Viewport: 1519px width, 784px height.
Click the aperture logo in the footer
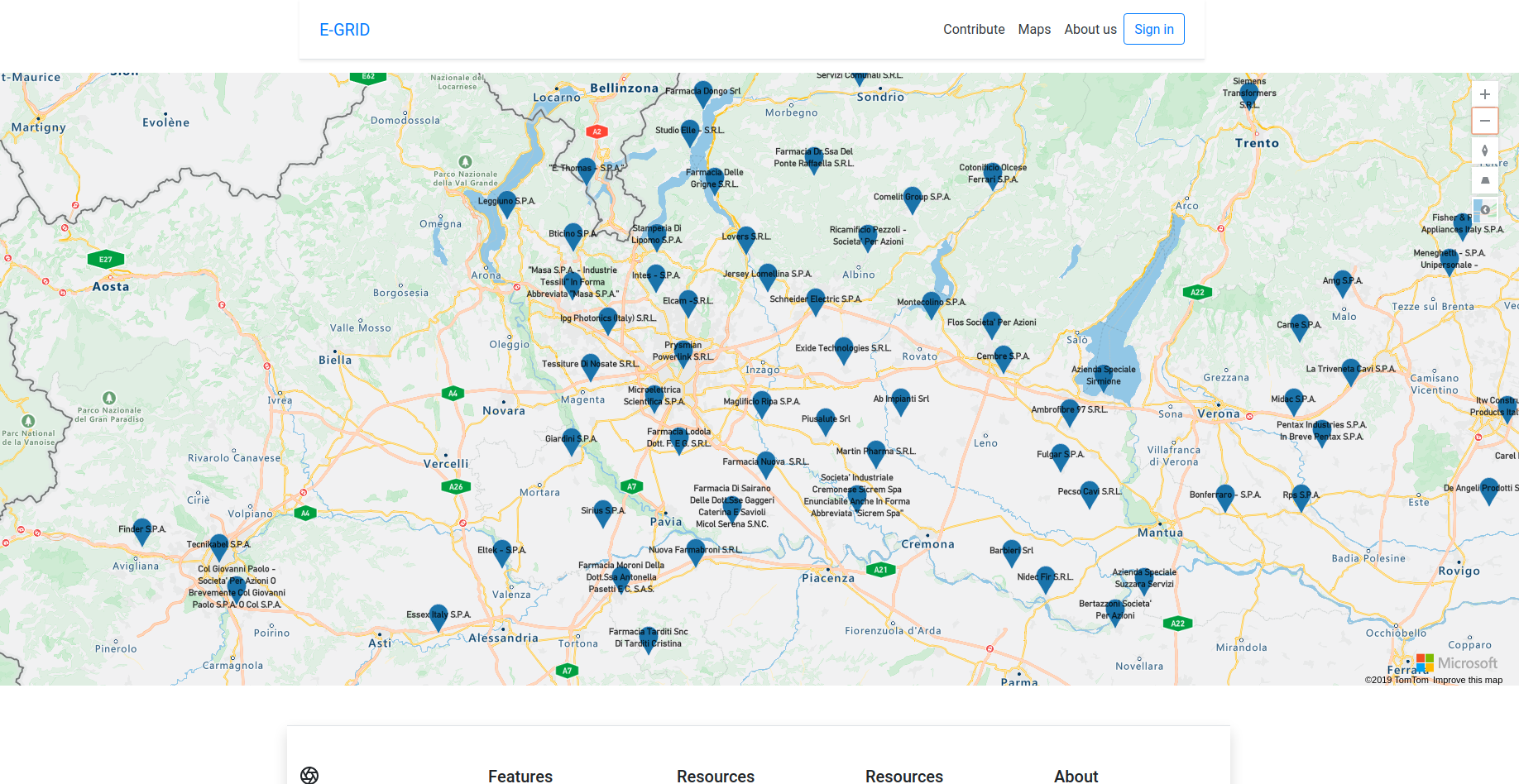[309, 775]
